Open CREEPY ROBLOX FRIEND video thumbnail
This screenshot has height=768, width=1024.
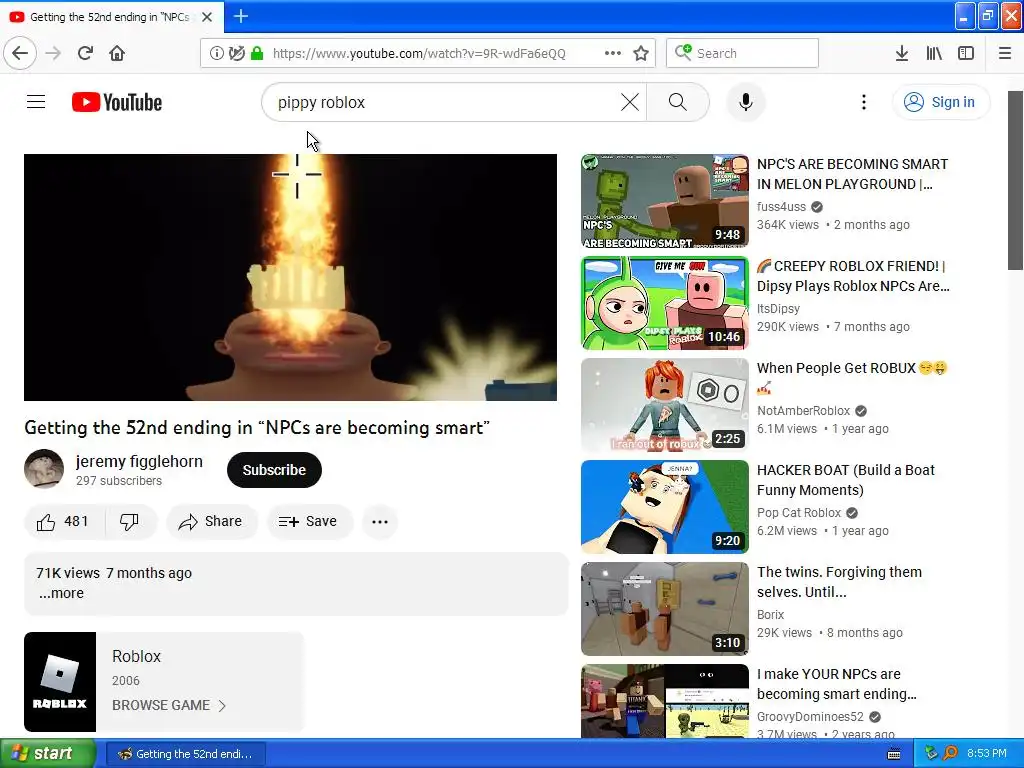pyautogui.click(x=665, y=303)
